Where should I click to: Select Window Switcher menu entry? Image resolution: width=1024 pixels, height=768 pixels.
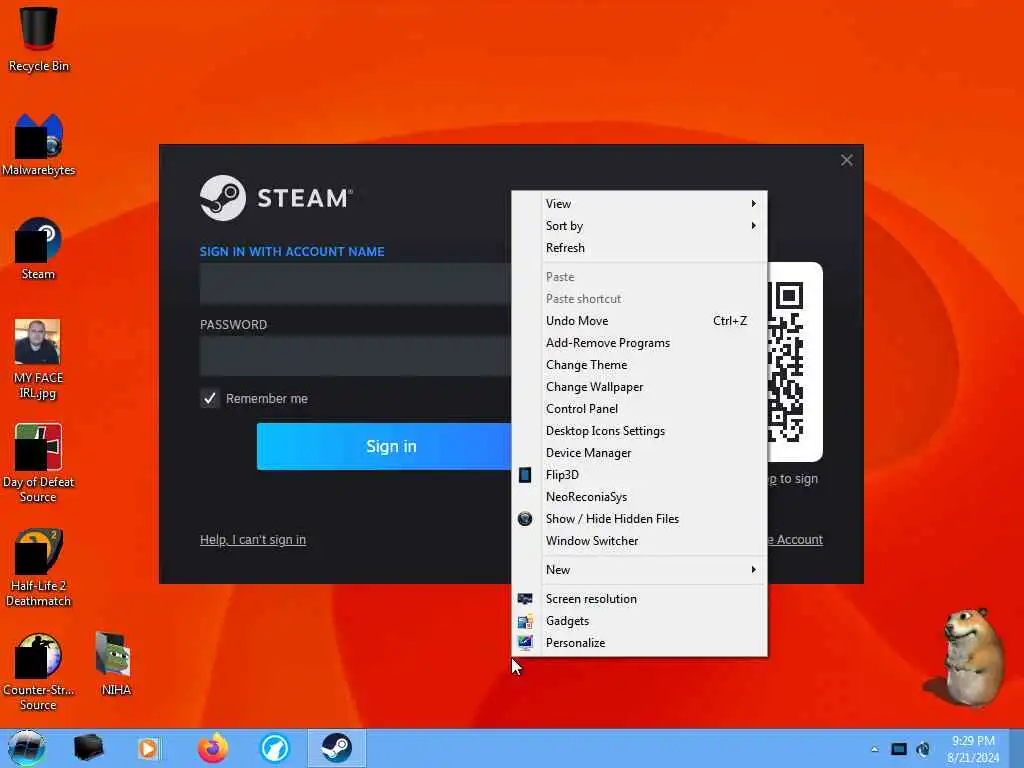[639, 541]
